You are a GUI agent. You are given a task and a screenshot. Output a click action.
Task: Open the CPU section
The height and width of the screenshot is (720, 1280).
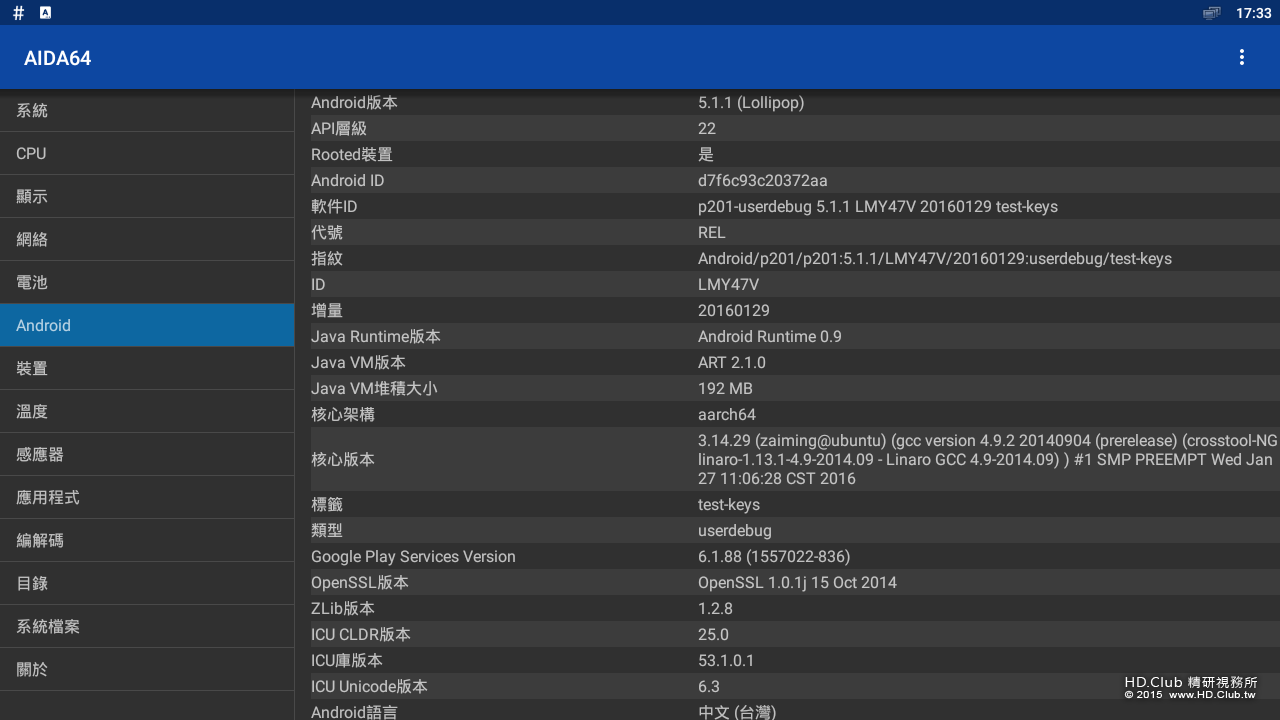147,153
